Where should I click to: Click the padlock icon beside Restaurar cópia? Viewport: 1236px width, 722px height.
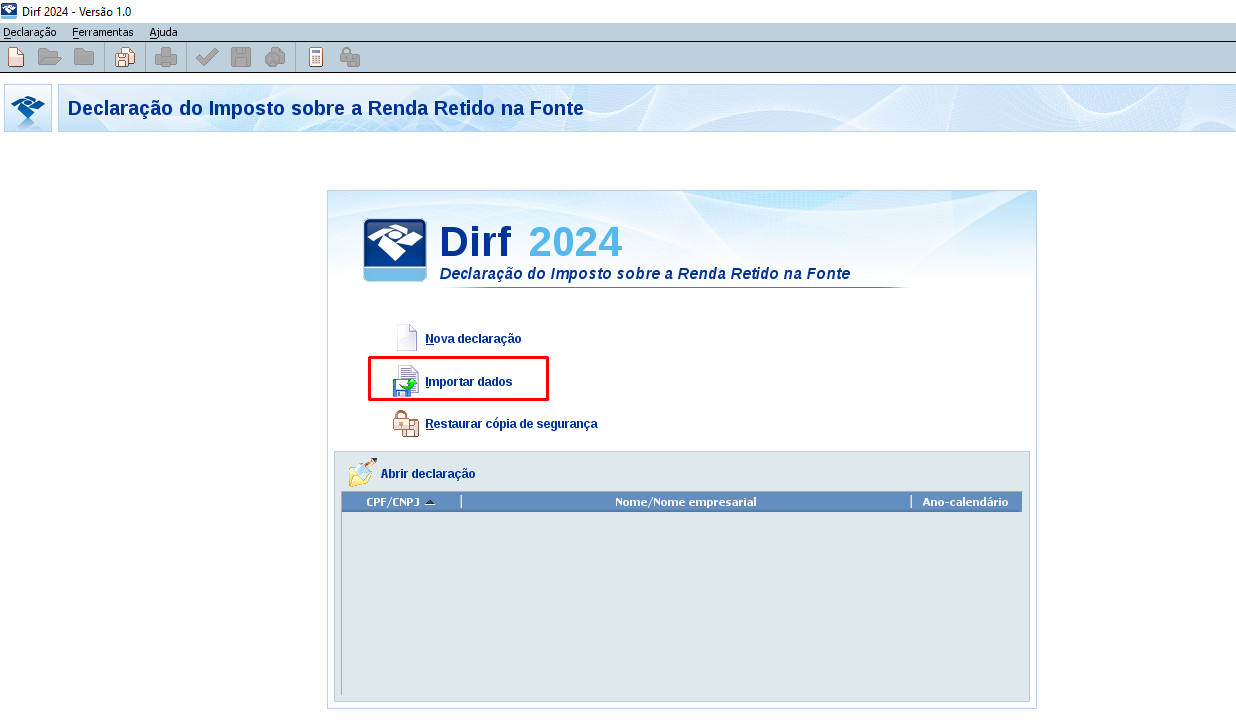pyautogui.click(x=405, y=423)
